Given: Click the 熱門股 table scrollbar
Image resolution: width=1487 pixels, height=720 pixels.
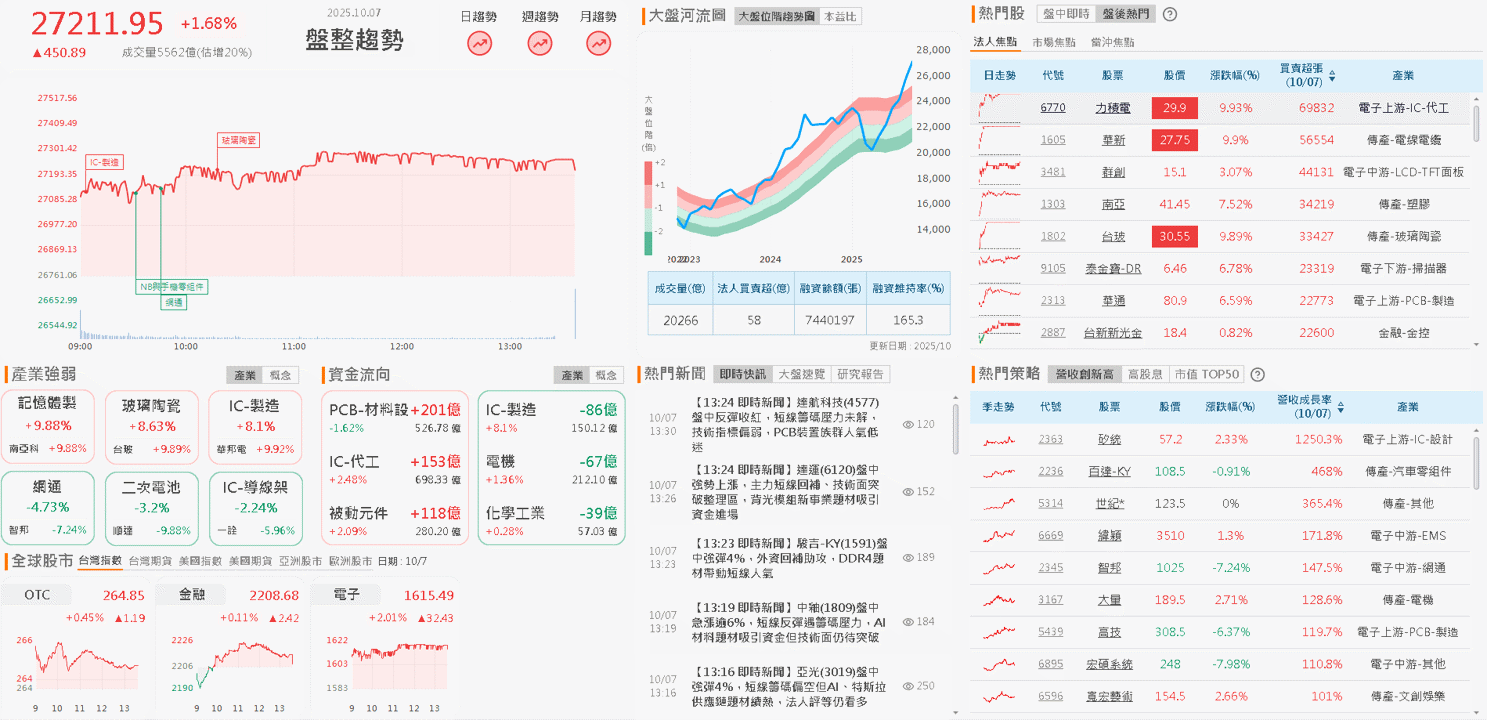Looking at the screenshot, I should [x=1475, y=122].
